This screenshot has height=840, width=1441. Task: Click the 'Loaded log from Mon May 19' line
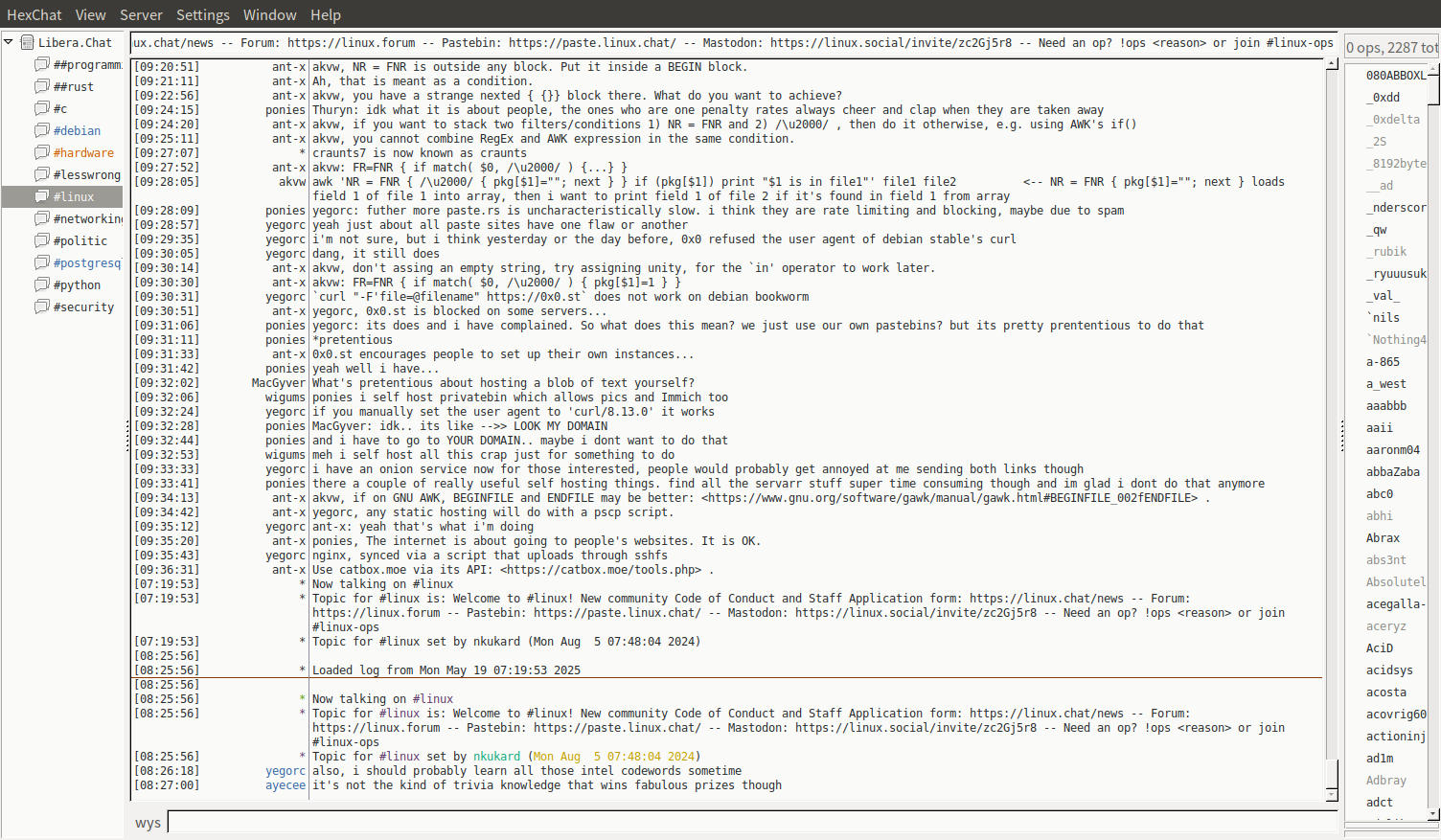[x=446, y=670]
